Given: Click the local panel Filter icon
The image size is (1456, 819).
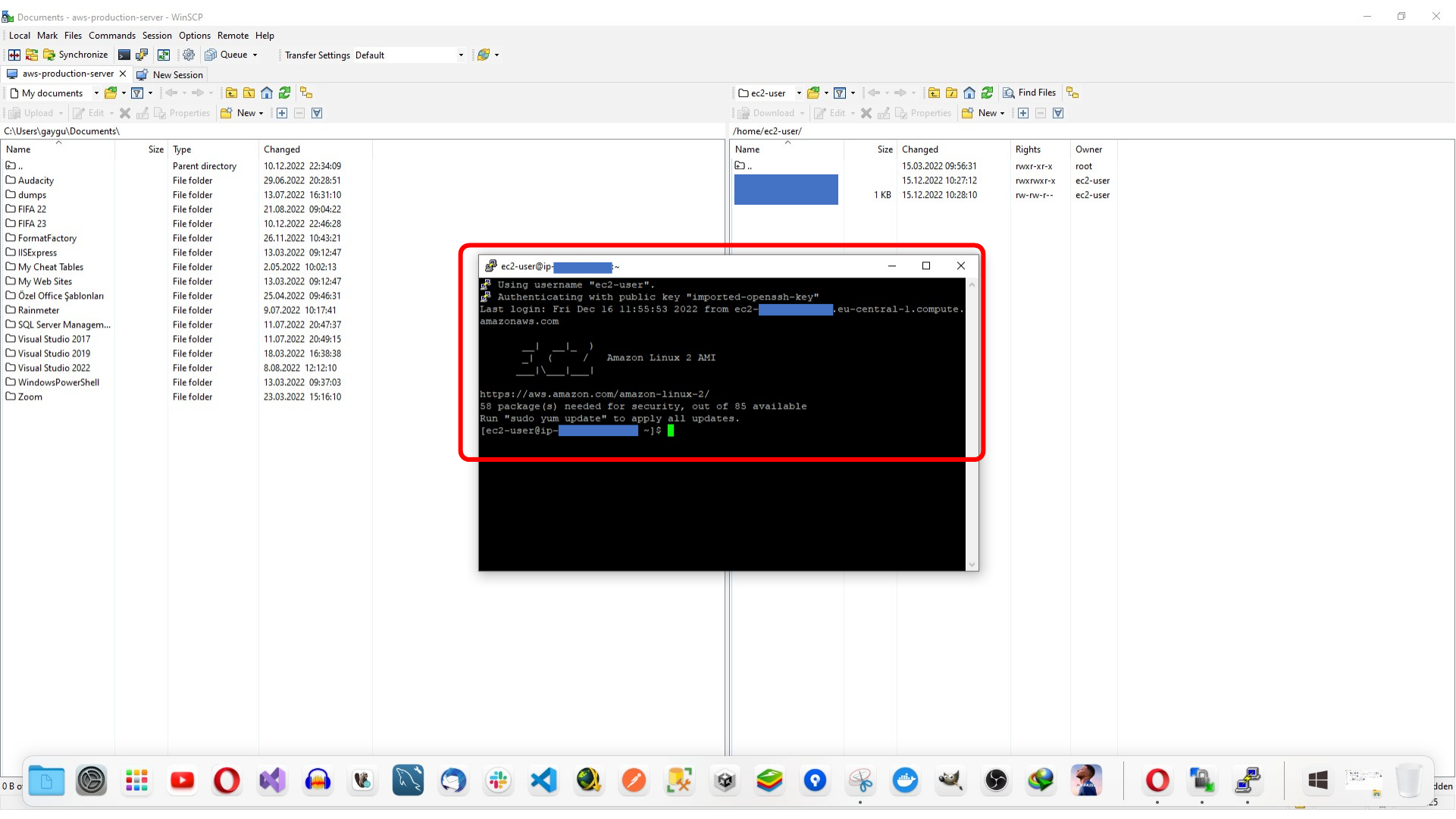Looking at the screenshot, I should click(x=137, y=93).
